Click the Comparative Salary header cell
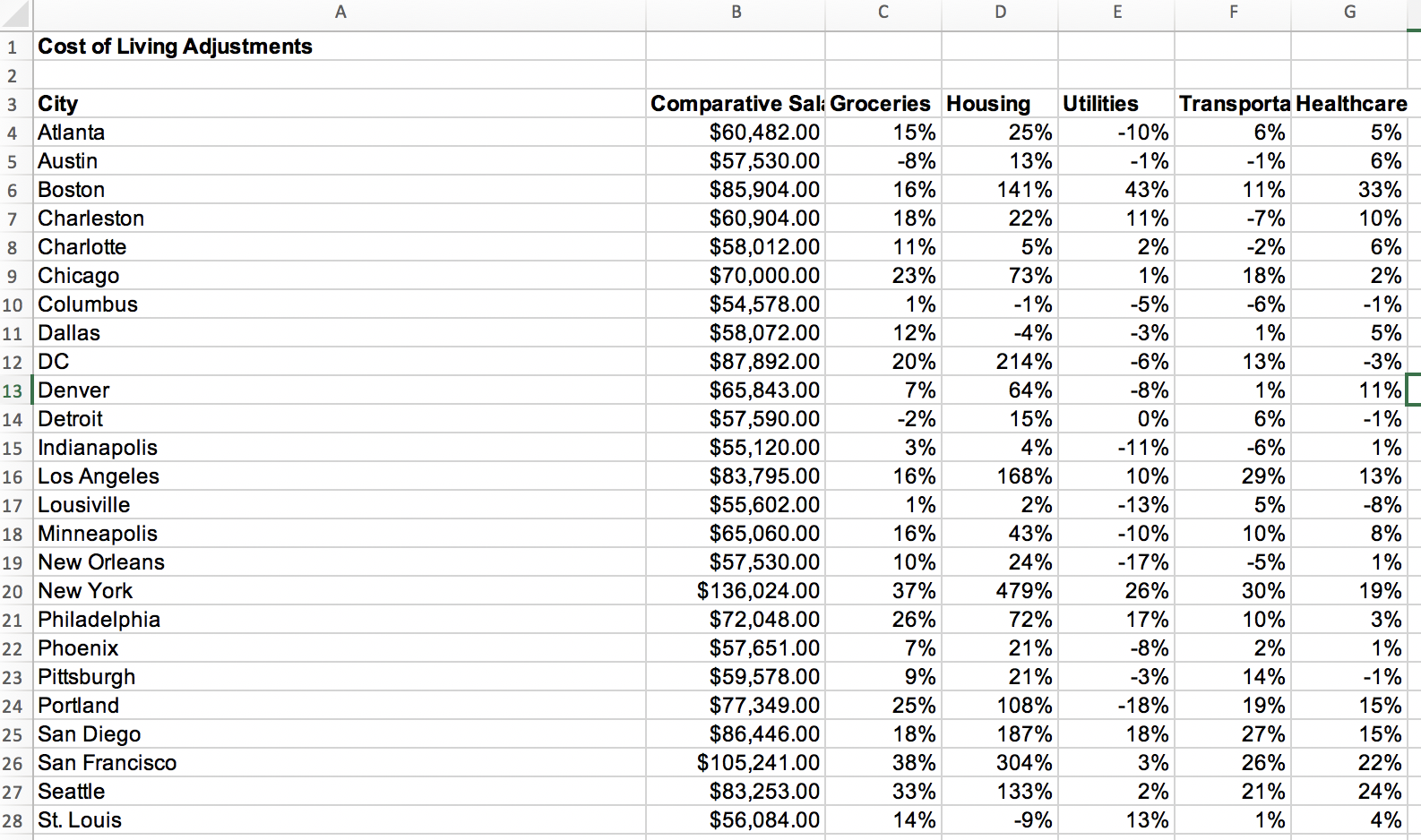Screen dimensions: 1421x840 tap(736, 104)
